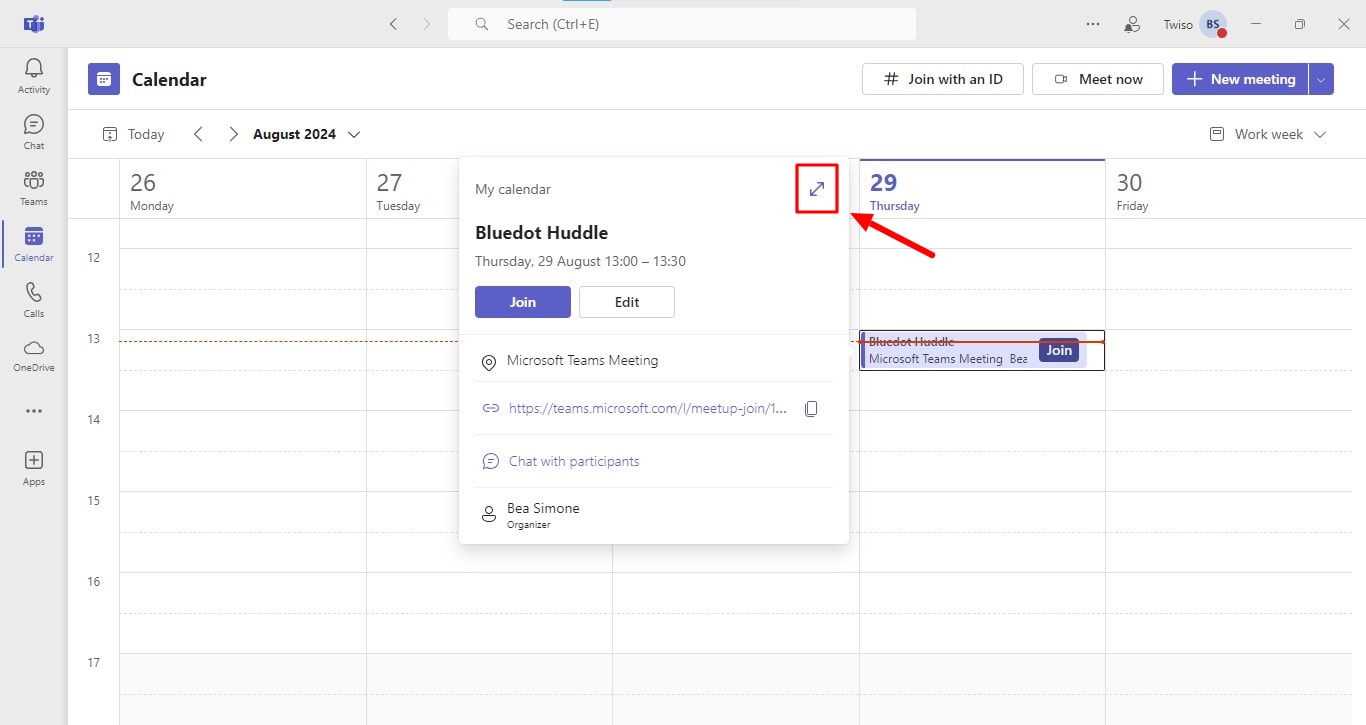Open the Apps store in sidebar

tap(34, 468)
